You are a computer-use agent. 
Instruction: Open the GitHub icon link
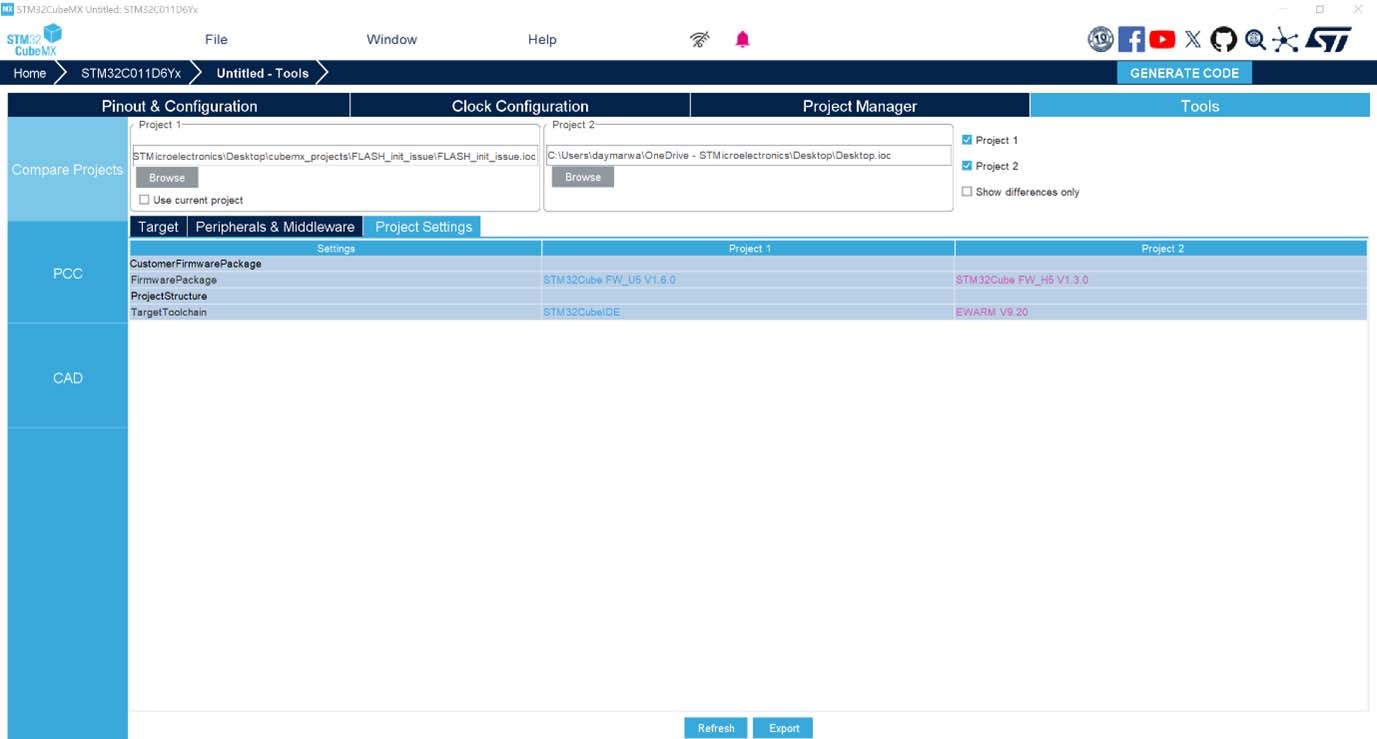point(1223,39)
